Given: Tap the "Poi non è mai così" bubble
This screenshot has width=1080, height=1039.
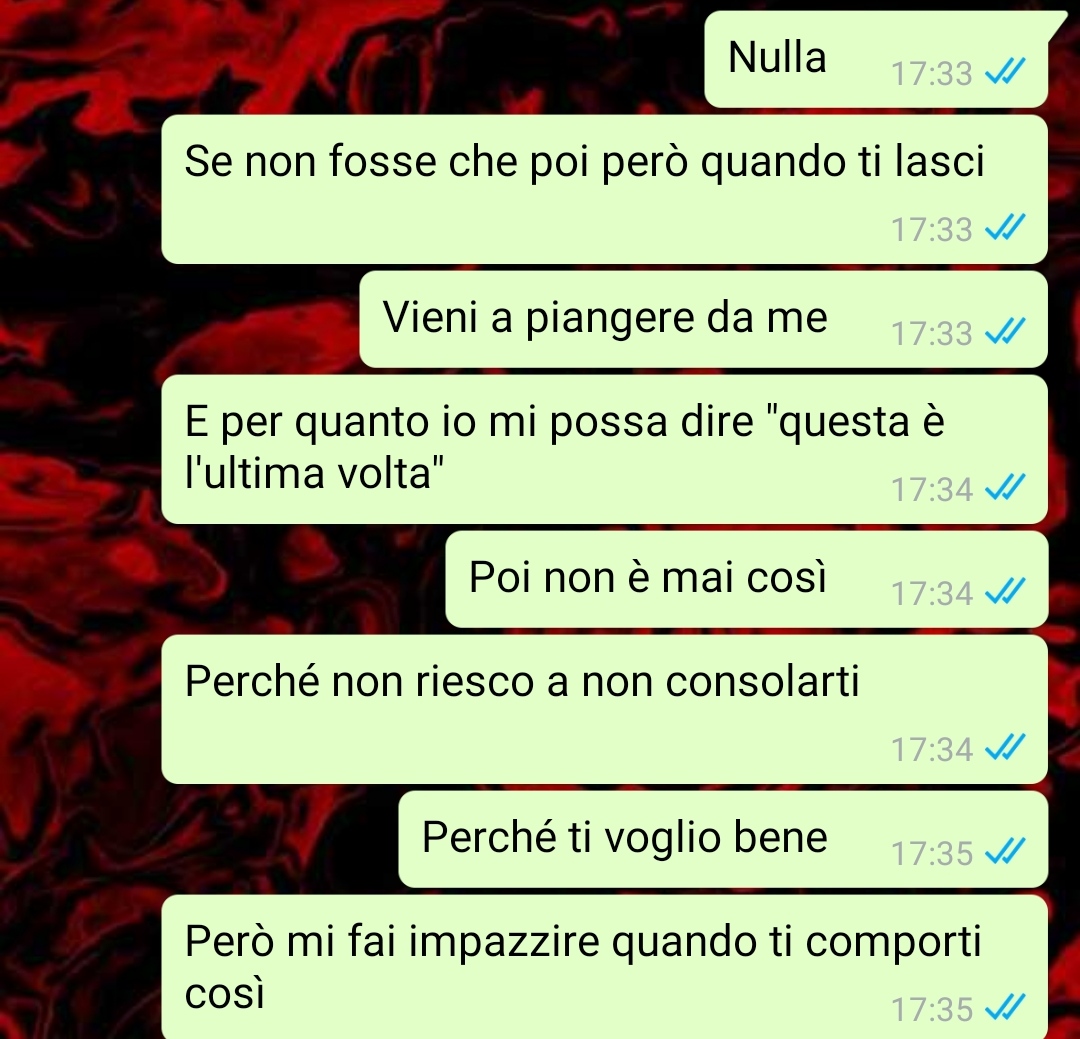Looking at the screenshot, I should point(747,579).
